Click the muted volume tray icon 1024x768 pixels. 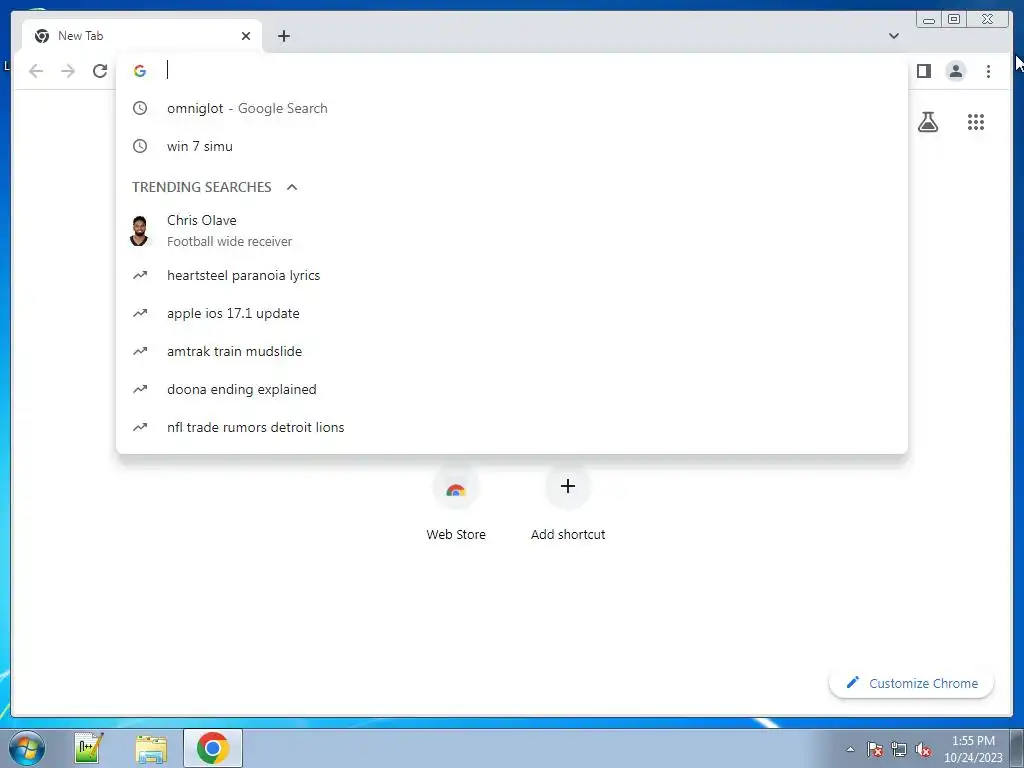pos(923,749)
